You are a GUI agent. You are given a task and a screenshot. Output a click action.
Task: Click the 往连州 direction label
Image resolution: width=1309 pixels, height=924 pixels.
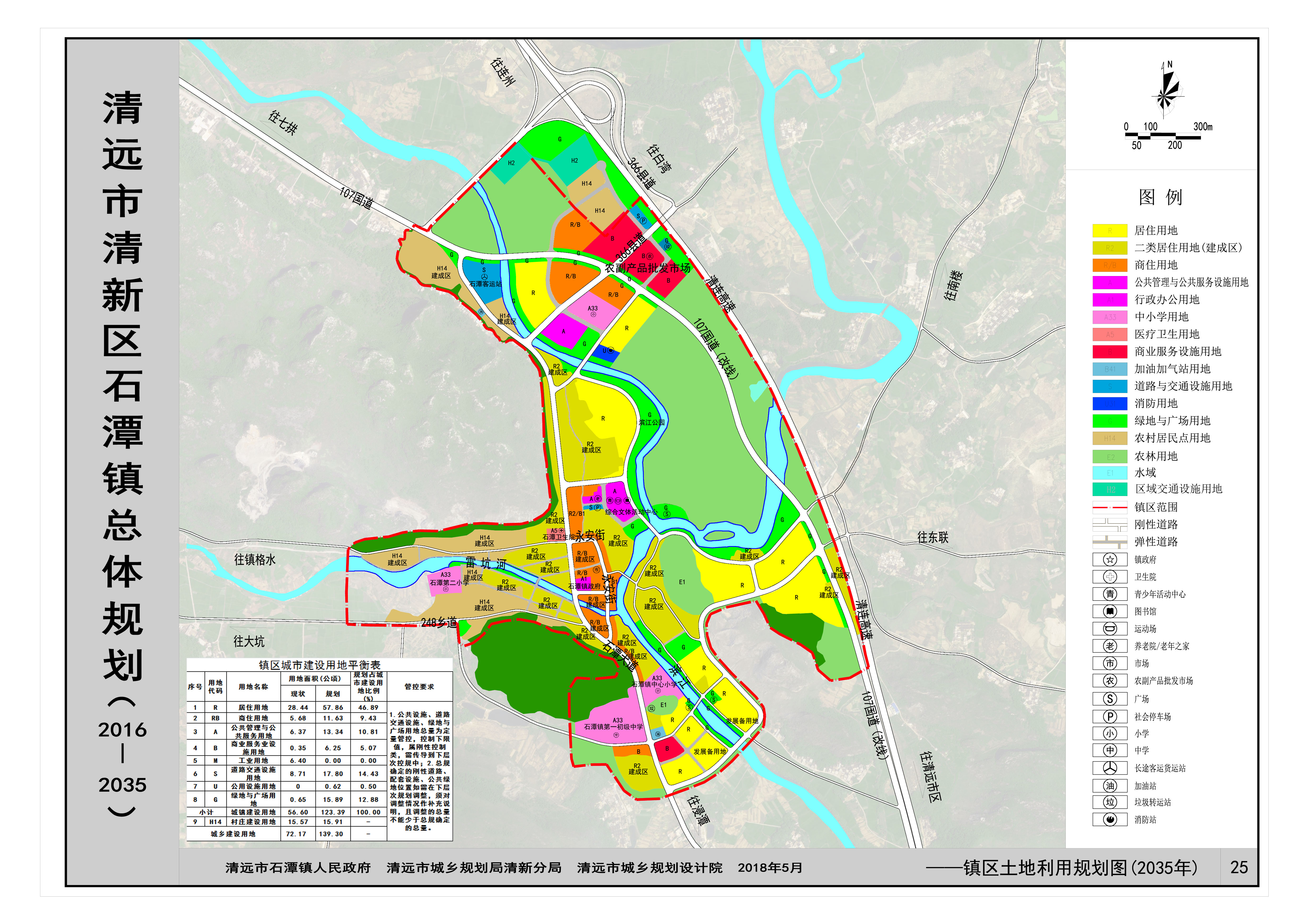tap(502, 72)
